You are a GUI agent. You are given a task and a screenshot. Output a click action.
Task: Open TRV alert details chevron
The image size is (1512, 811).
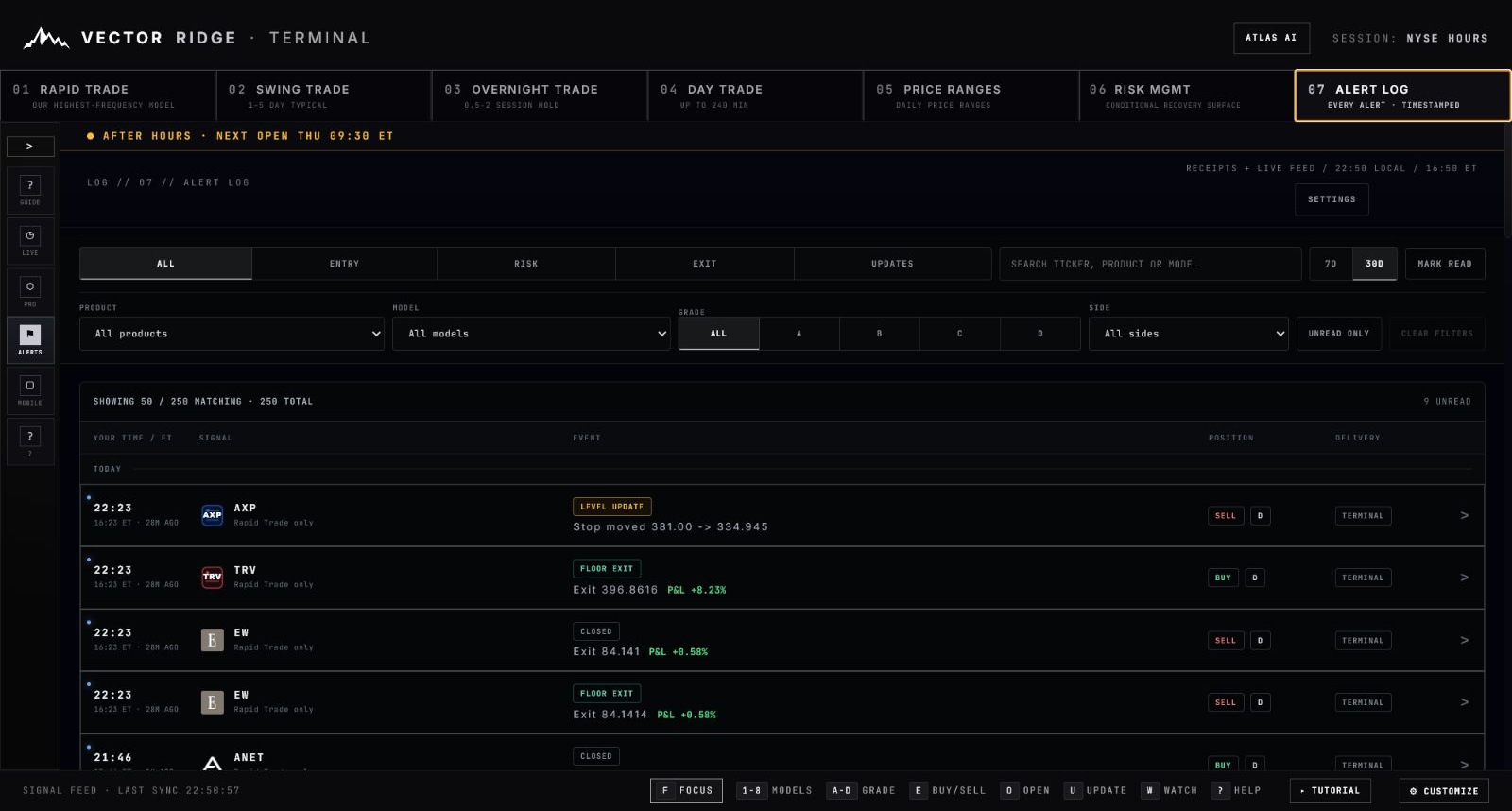(x=1465, y=578)
